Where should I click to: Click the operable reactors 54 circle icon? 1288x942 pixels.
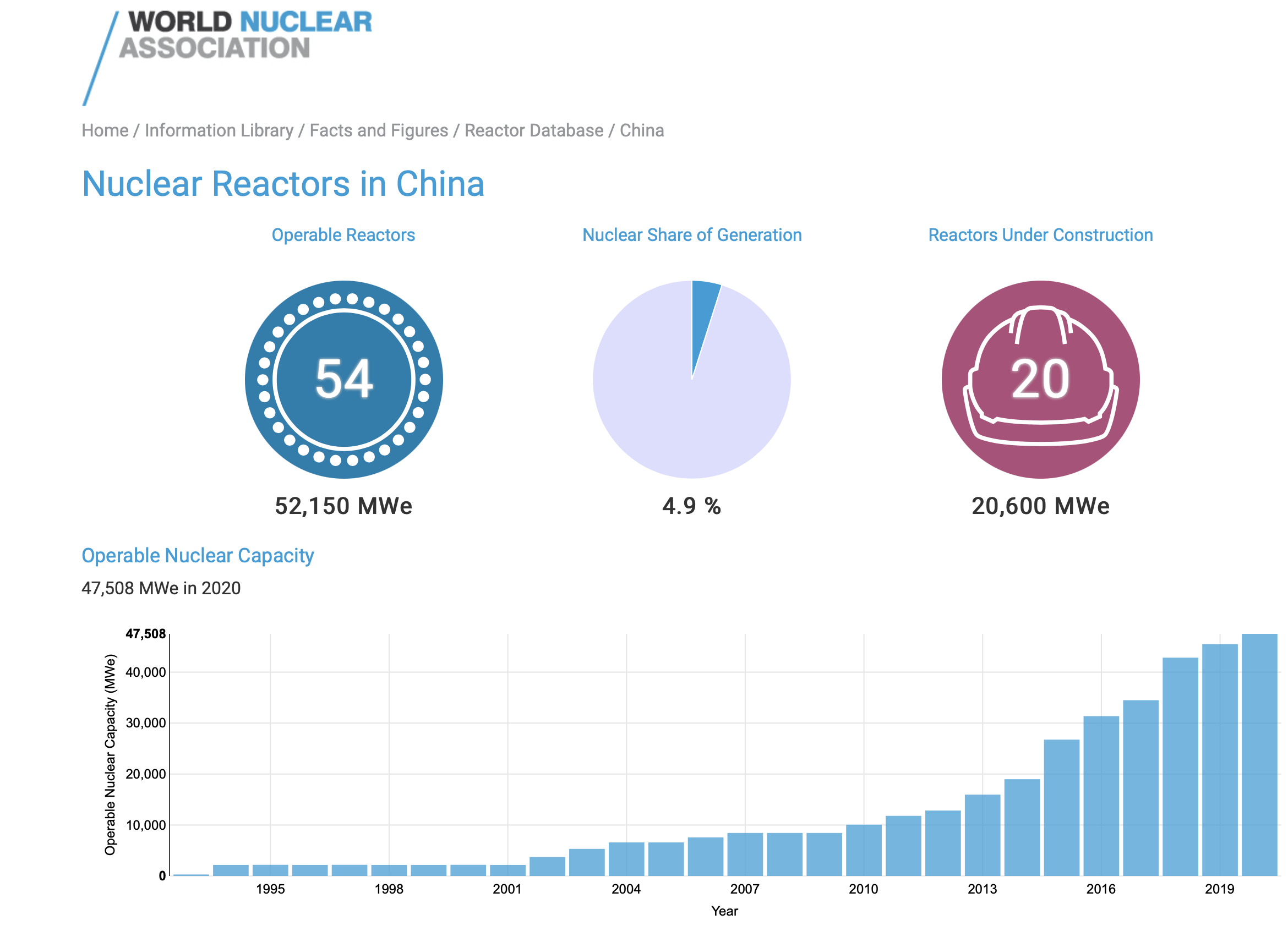pyautogui.click(x=343, y=379)
